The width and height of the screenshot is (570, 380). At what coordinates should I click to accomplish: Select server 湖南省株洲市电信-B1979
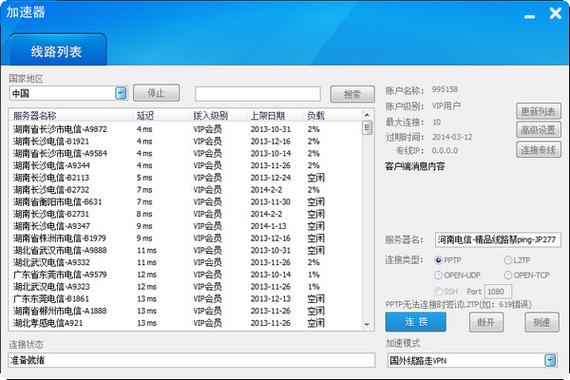pyautogui.click(x=185, y=238)
